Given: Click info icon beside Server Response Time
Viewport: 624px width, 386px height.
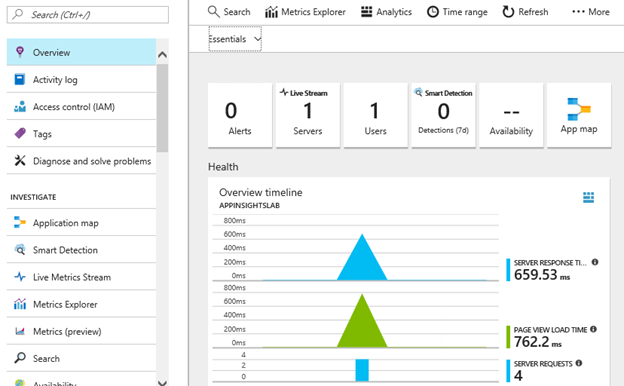Looking at the screenshot, I should [x=595, y=262].
